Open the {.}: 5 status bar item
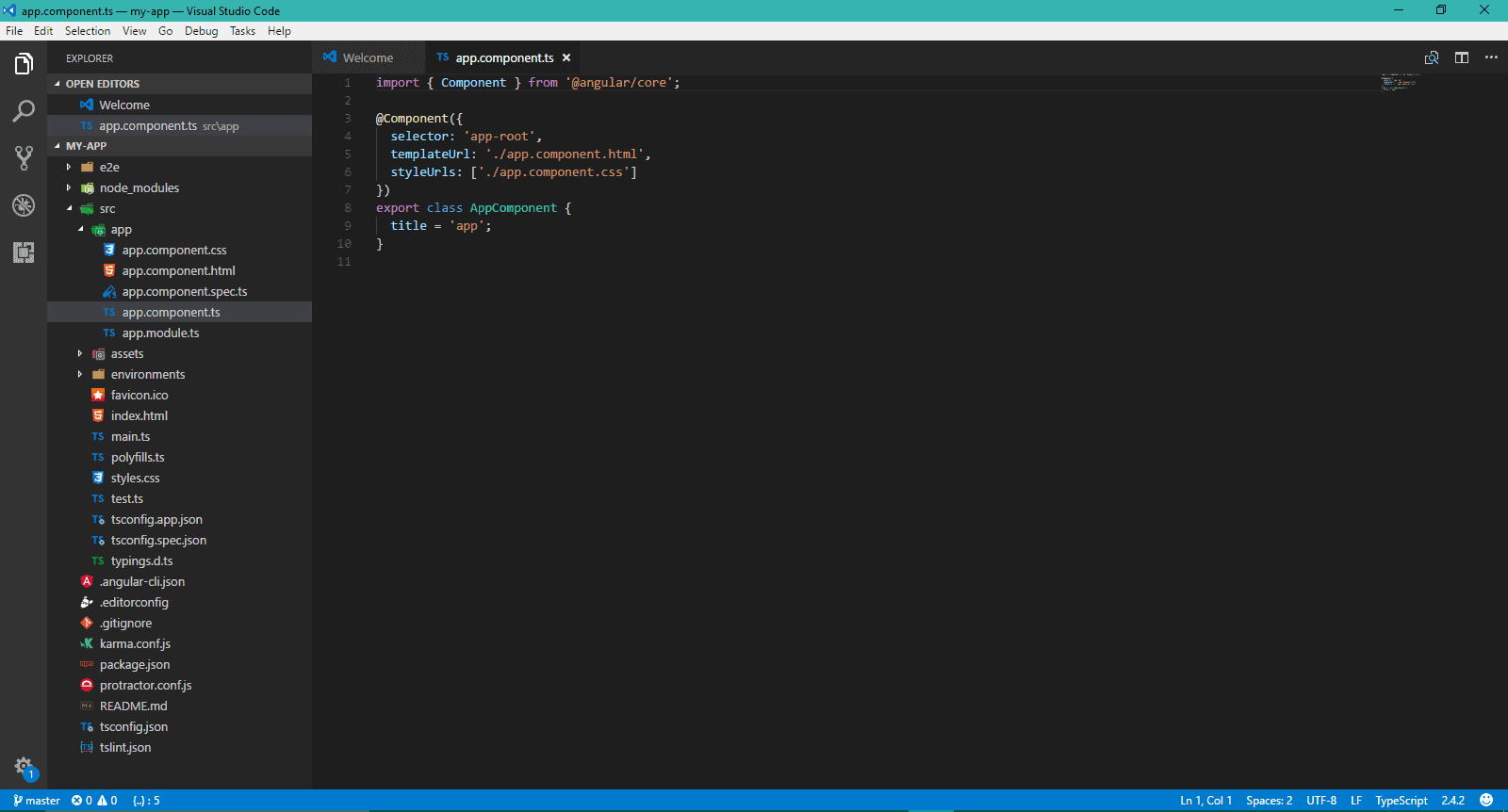This screenshot has width=1508, height=812. [x=146, y=801]
